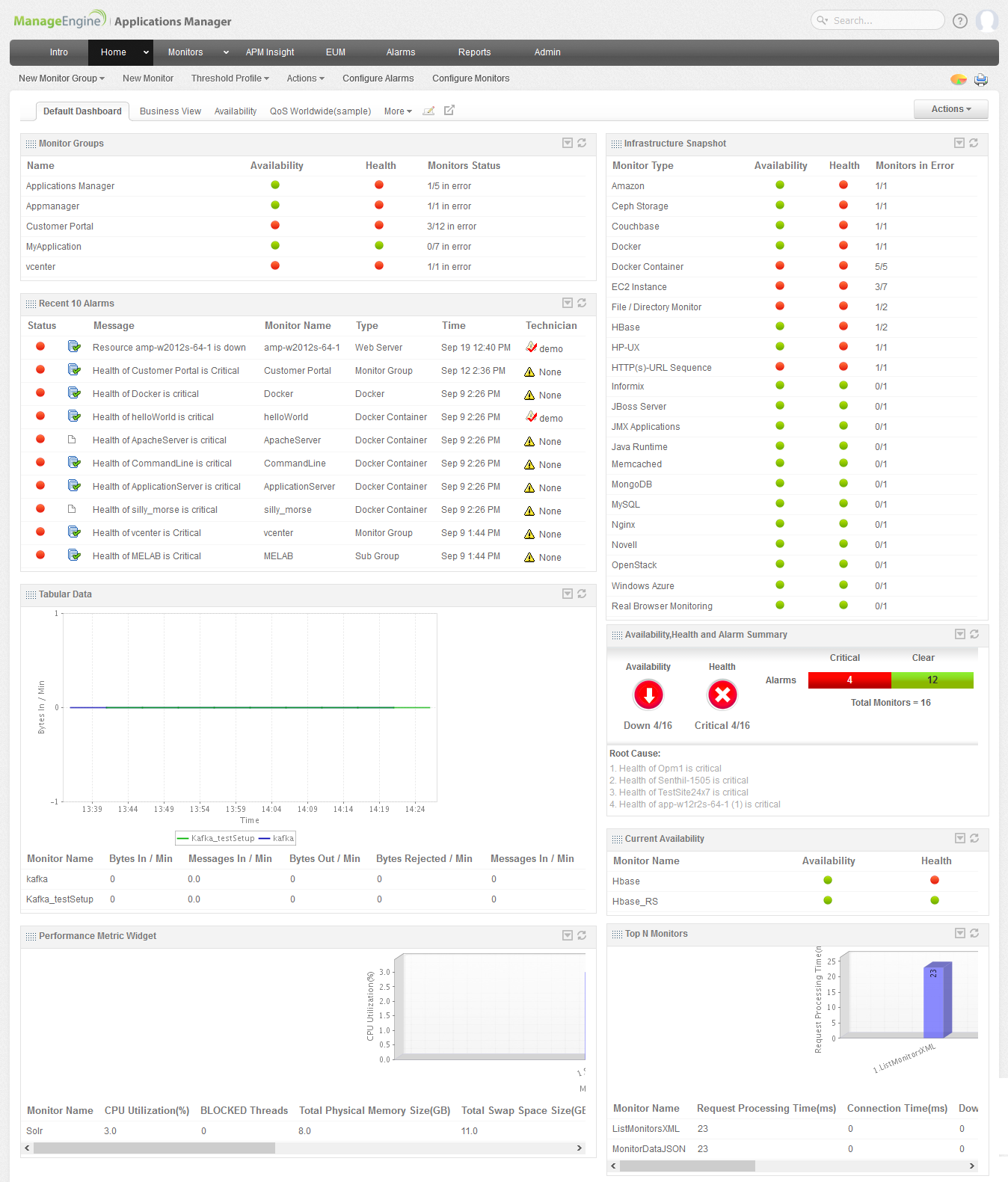Refresh the Recent 10 Alarms widget

tap(582, 303)
